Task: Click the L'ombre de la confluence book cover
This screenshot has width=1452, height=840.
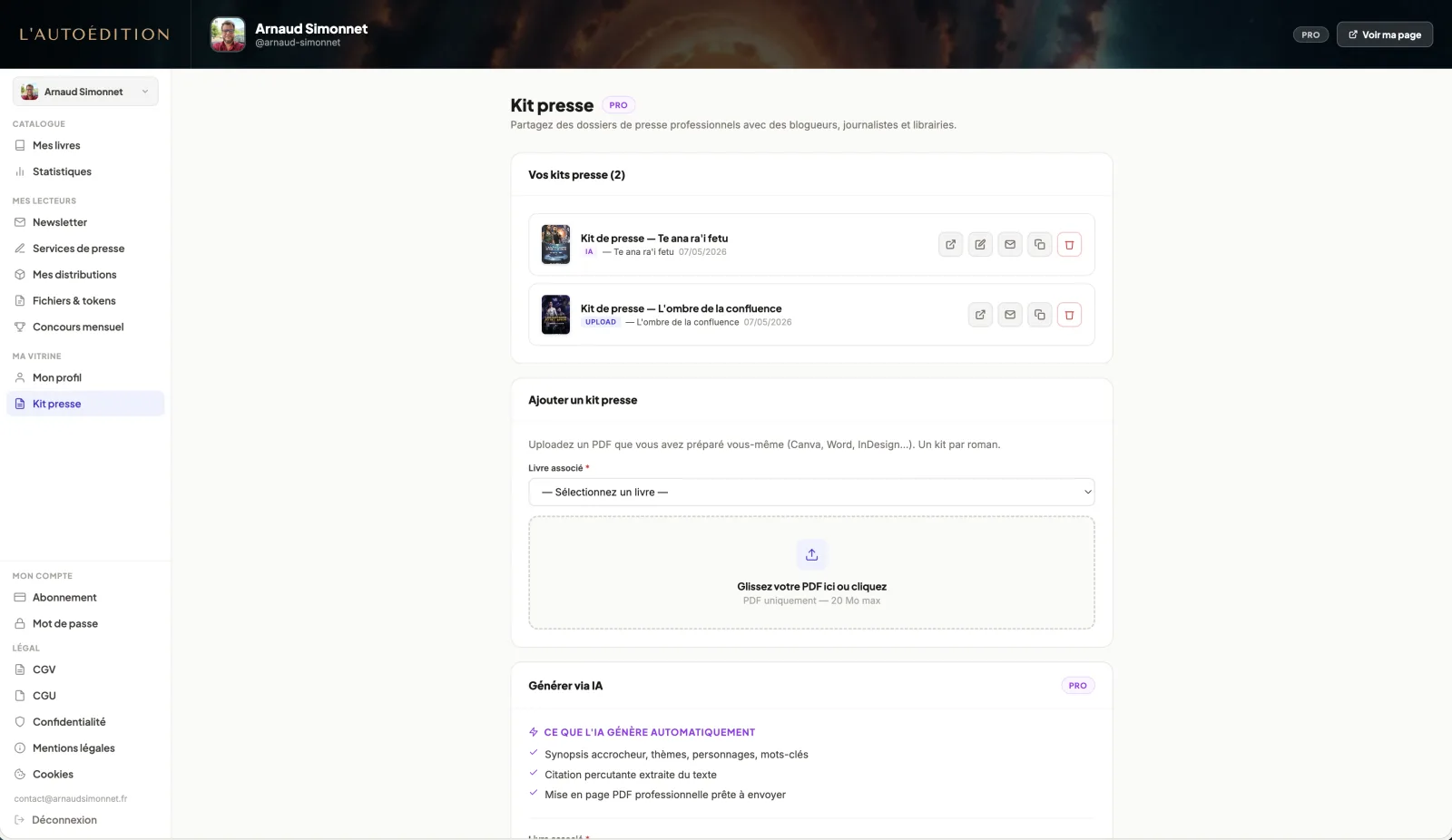Action: point(555,315)
